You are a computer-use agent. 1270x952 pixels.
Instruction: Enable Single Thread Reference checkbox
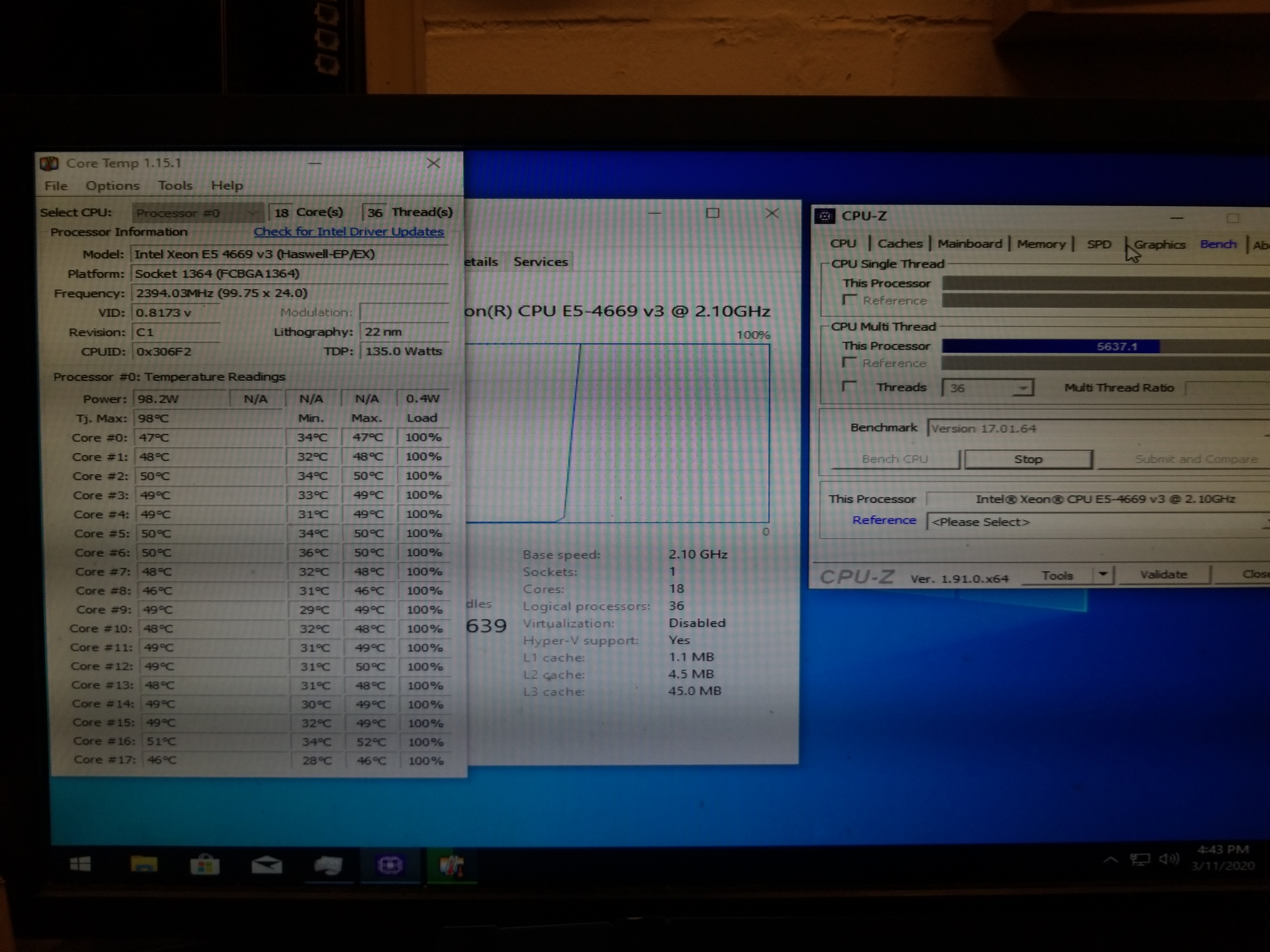point(849,300)
